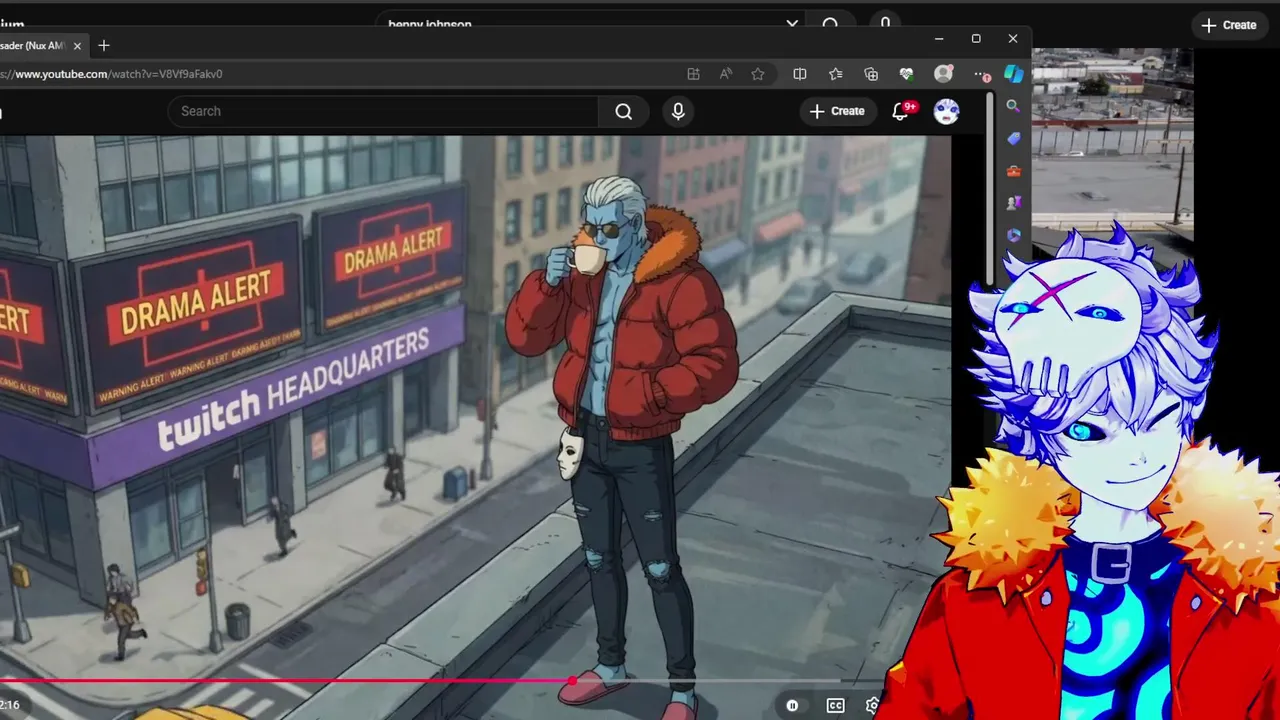The height and width of the screenshot is (720, 1280).
Task: Open the Edge sidebar search icon
Action: point(1013,106)
